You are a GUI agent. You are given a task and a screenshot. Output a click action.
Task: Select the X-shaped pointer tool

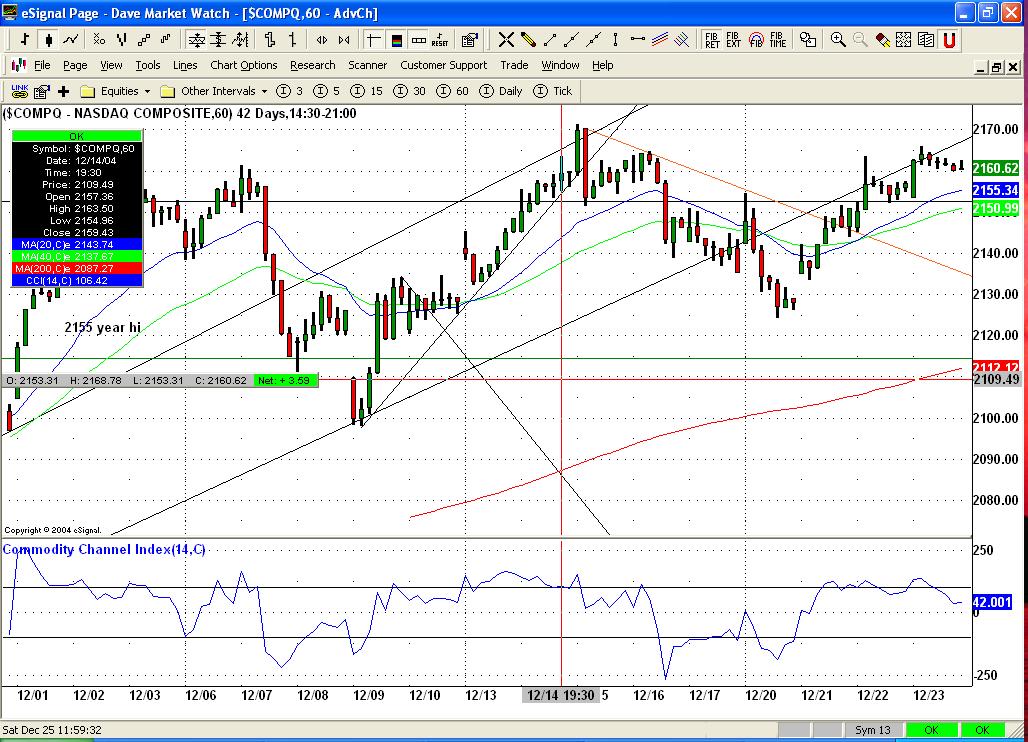(505, 41)
